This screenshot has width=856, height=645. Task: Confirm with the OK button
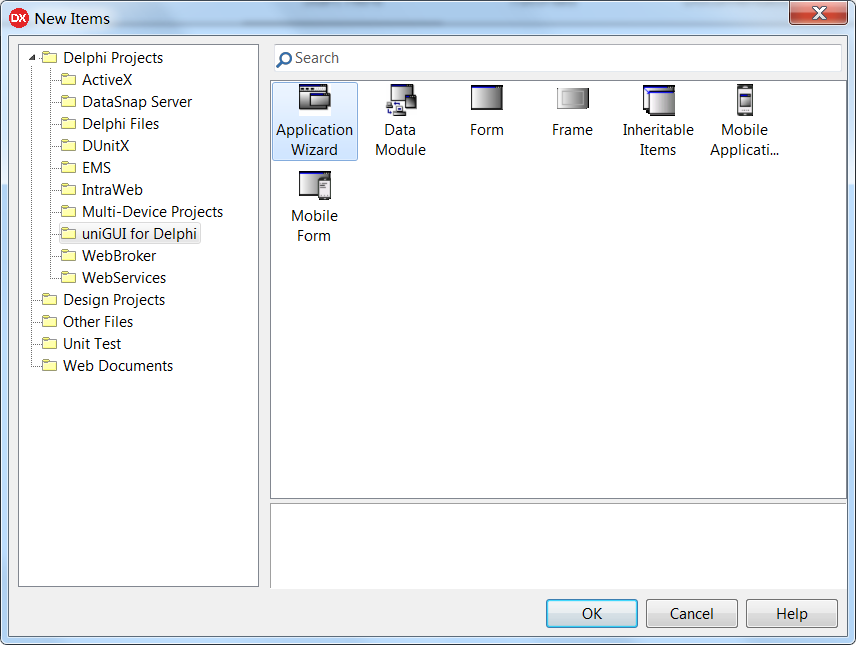[x=592, y=613]
